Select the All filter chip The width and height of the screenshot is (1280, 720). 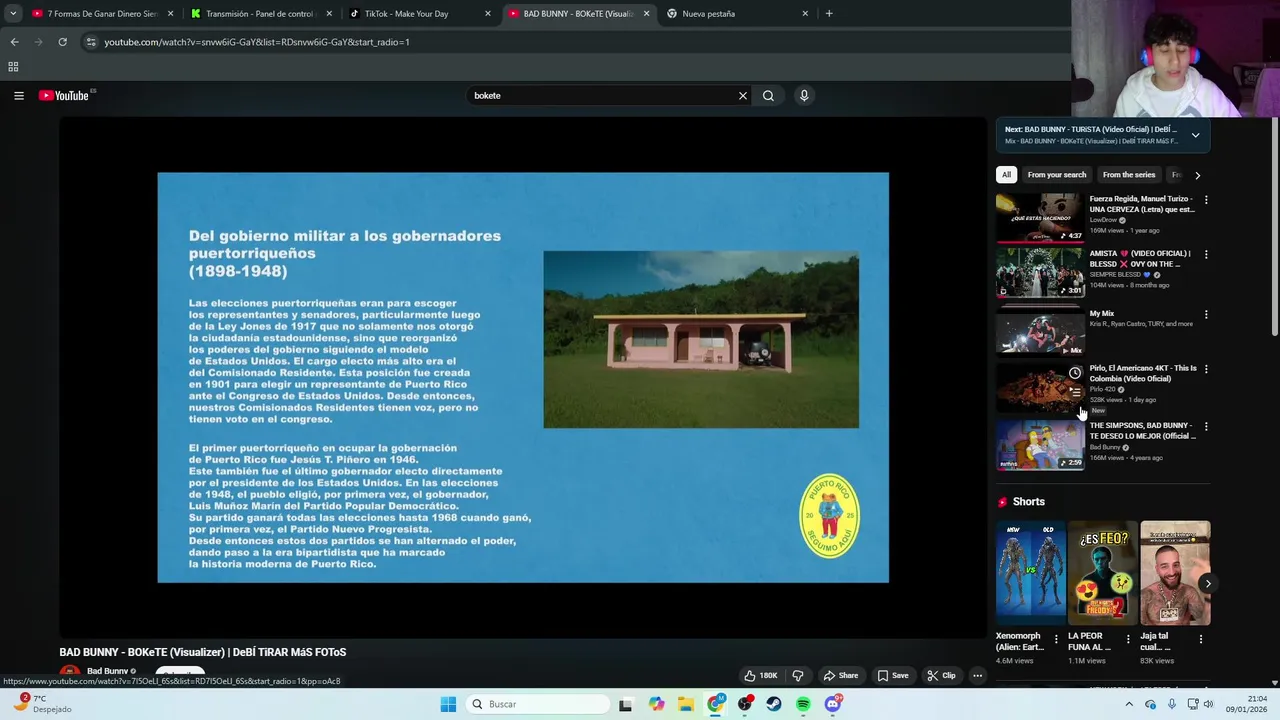pyautogui.click(x=1006, y=175)
